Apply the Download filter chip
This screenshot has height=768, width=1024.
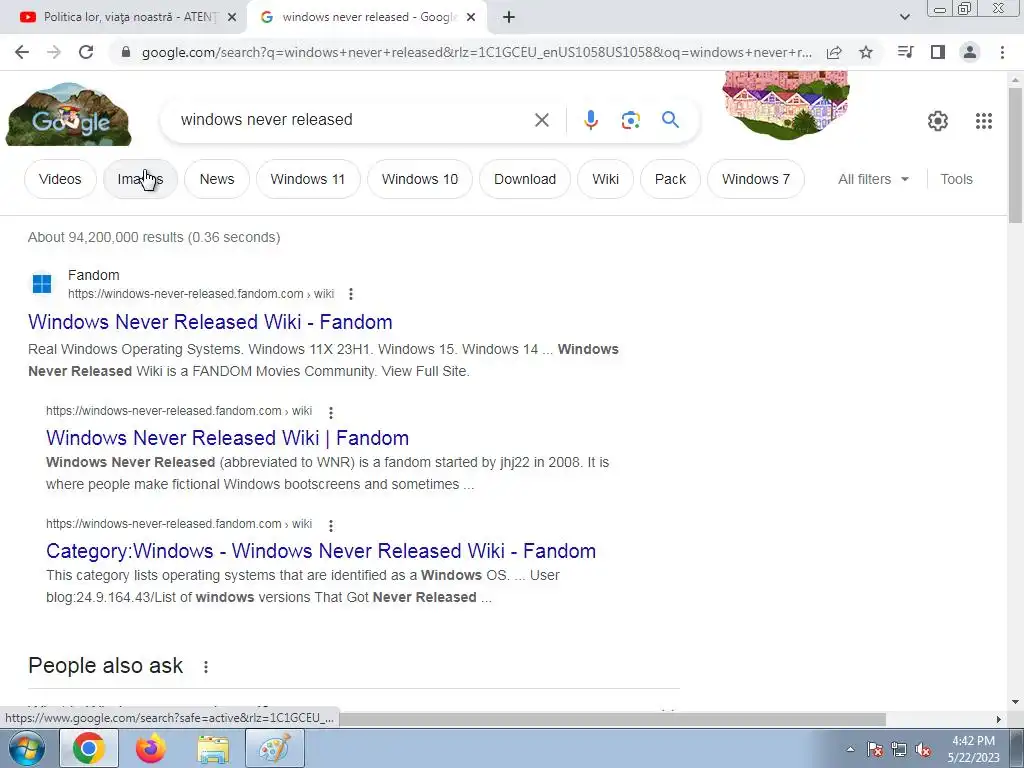(x=525, y=179)
